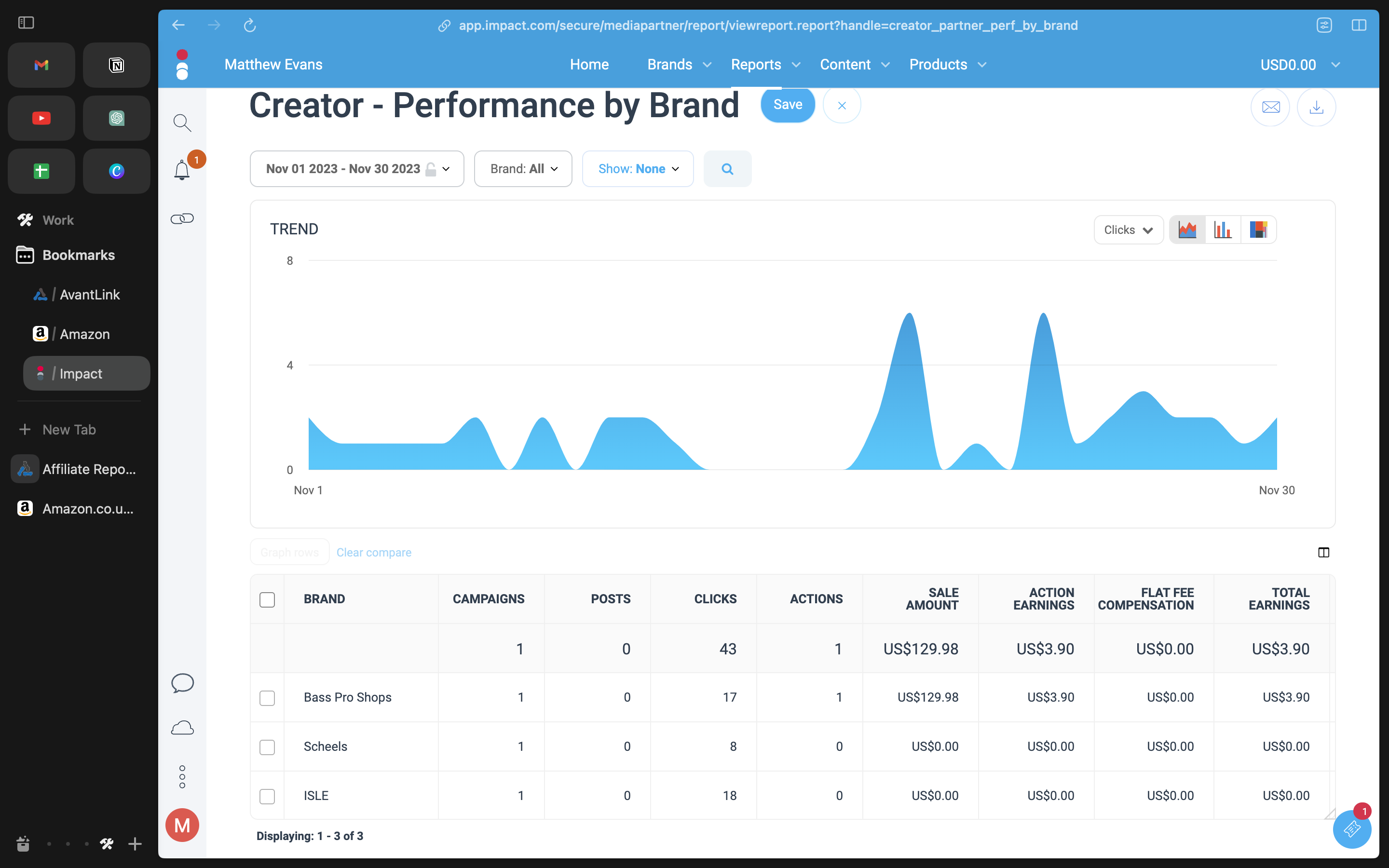Viewport: 1389px width, 868px height.
Task: Open the Amazon bookmark
Action: [x=86, y=334]
